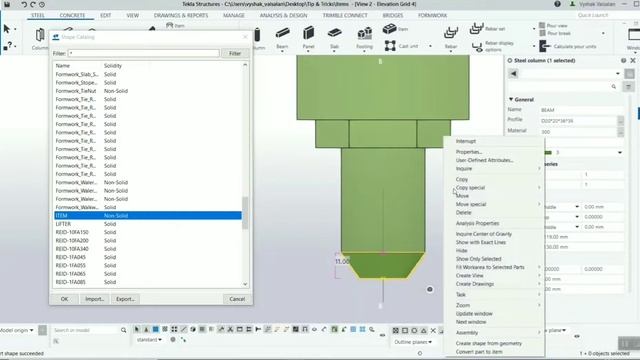Image resolution: width=640 pixels, height=360 pixels.
Task: Click the Profile field in property pane
Action: coord(578,121)
